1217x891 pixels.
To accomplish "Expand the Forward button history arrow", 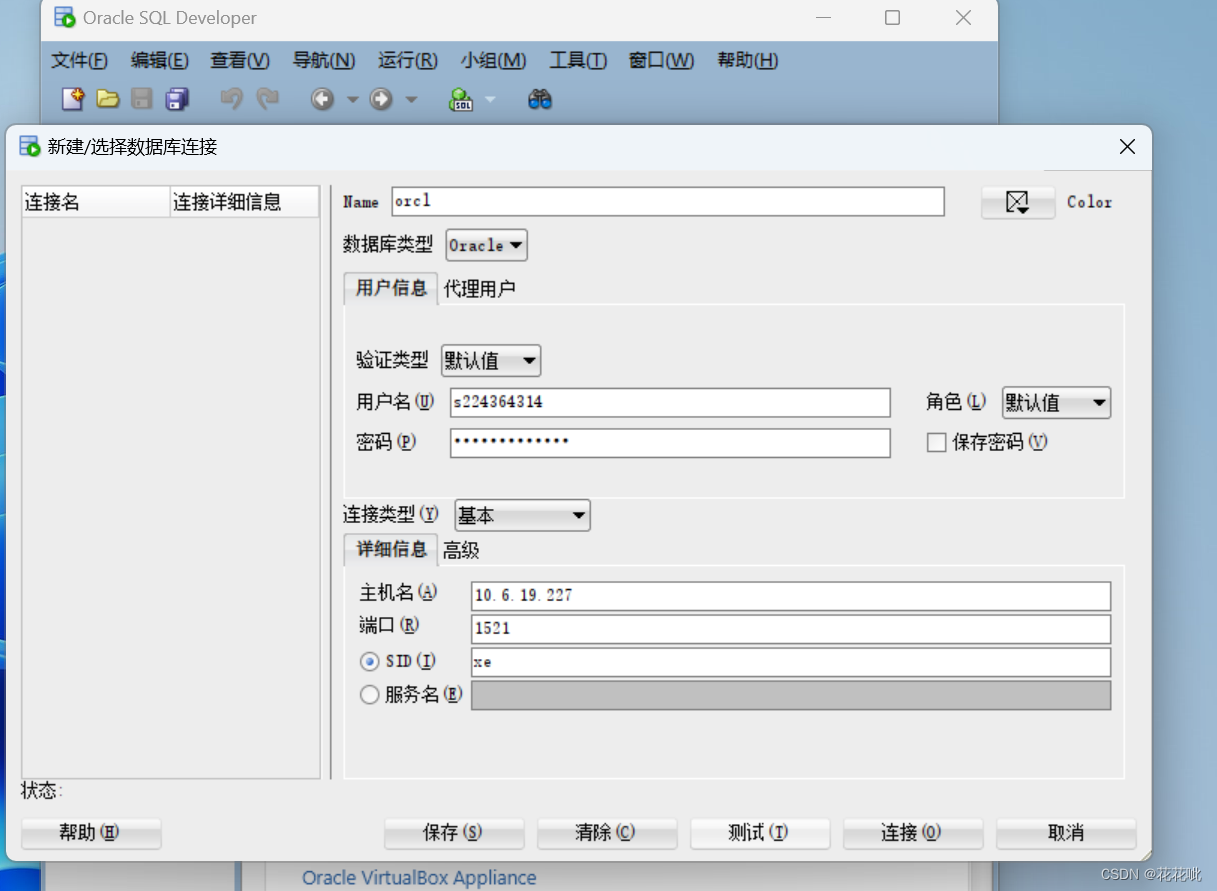I will 411,99.
